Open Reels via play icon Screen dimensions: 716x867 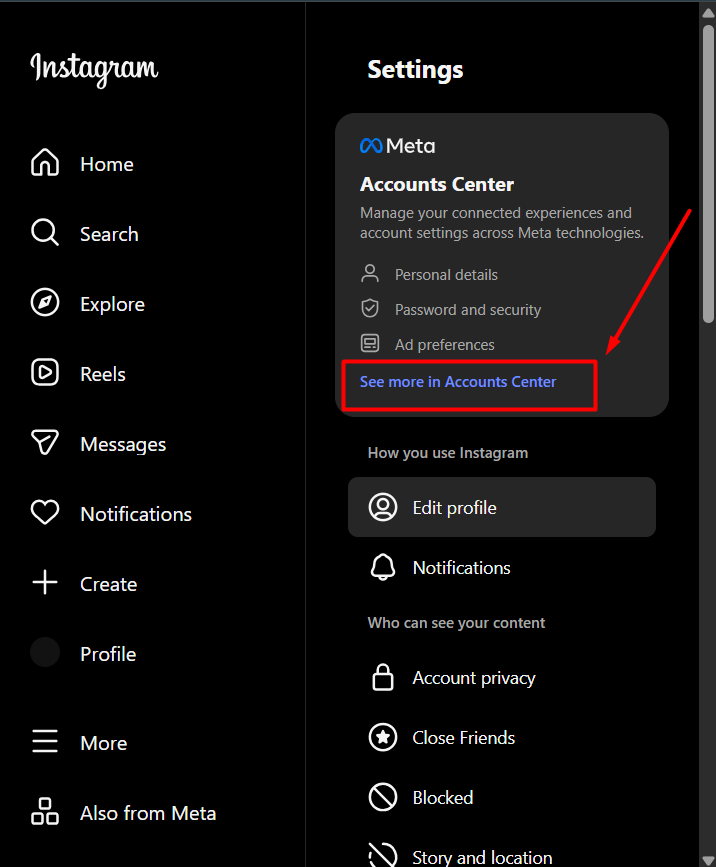click(x=45, y=373)
